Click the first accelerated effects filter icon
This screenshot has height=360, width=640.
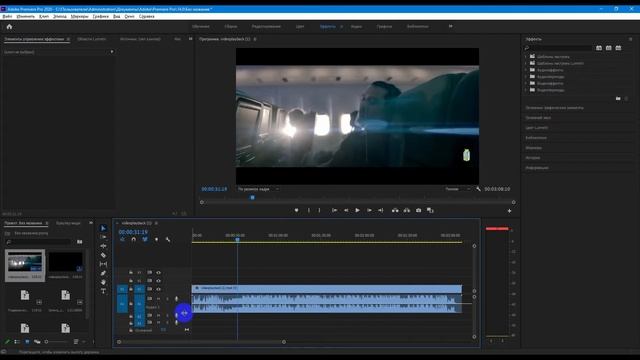pos(599,48)
